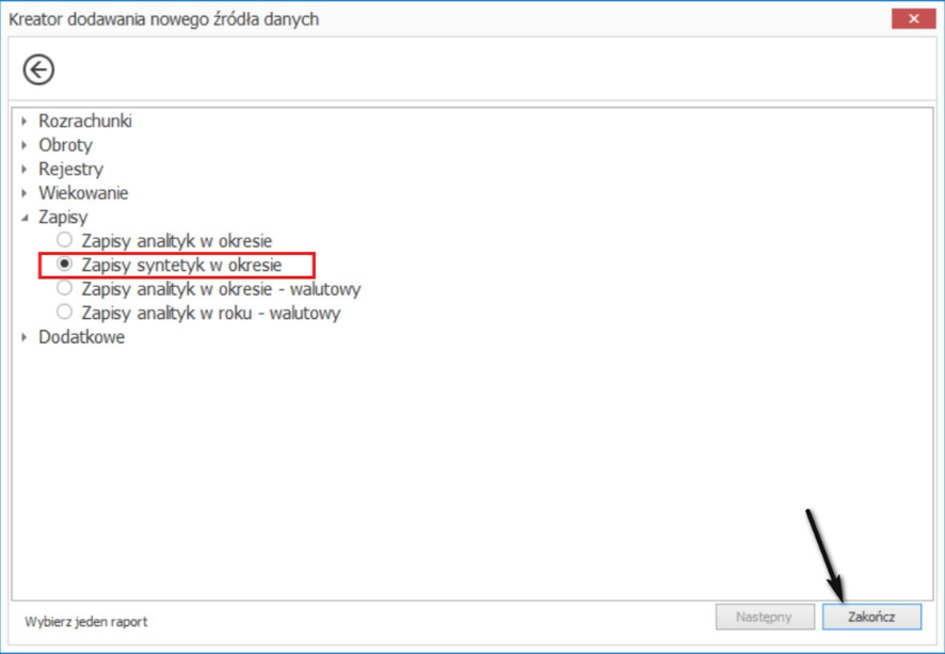Viewport: 945px width, 654px height.
Task: Select the Dodatkowe category label
Action: click(81, 337)
